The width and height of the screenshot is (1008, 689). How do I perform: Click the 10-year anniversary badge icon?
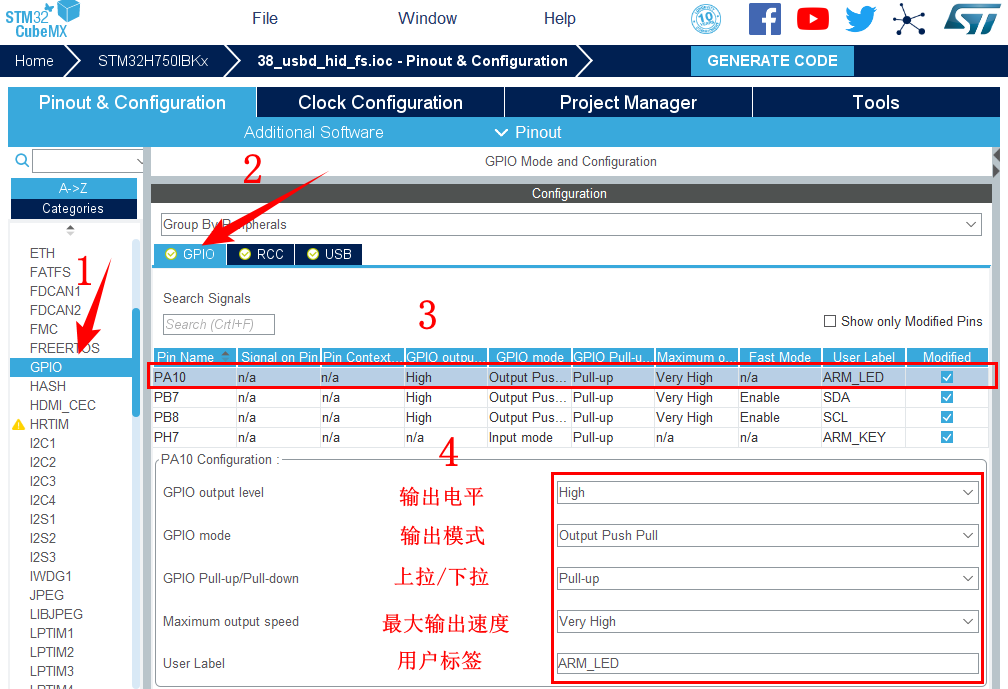(706, 19)
